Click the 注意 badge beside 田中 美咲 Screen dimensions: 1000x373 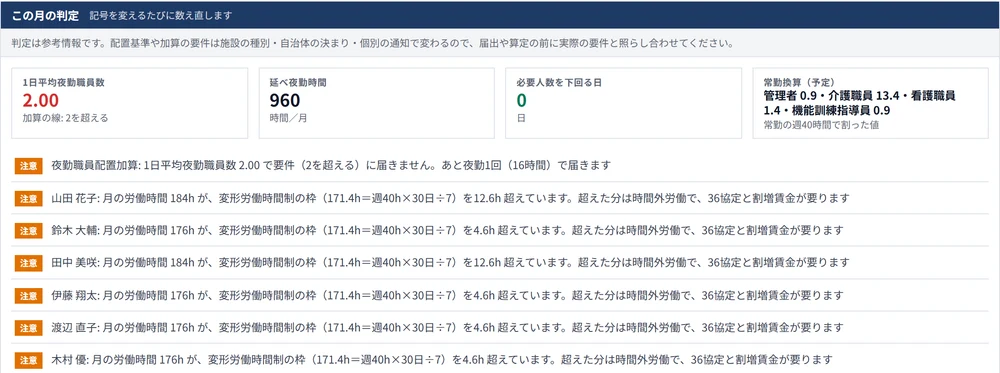[x=29, y=263]
